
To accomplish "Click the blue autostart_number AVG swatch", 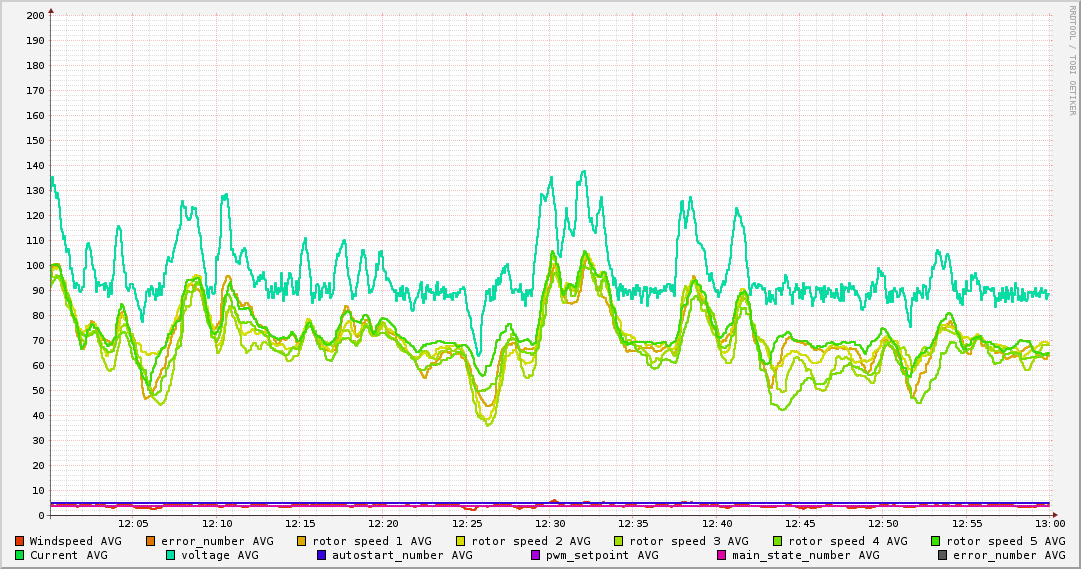I will 322,555.
